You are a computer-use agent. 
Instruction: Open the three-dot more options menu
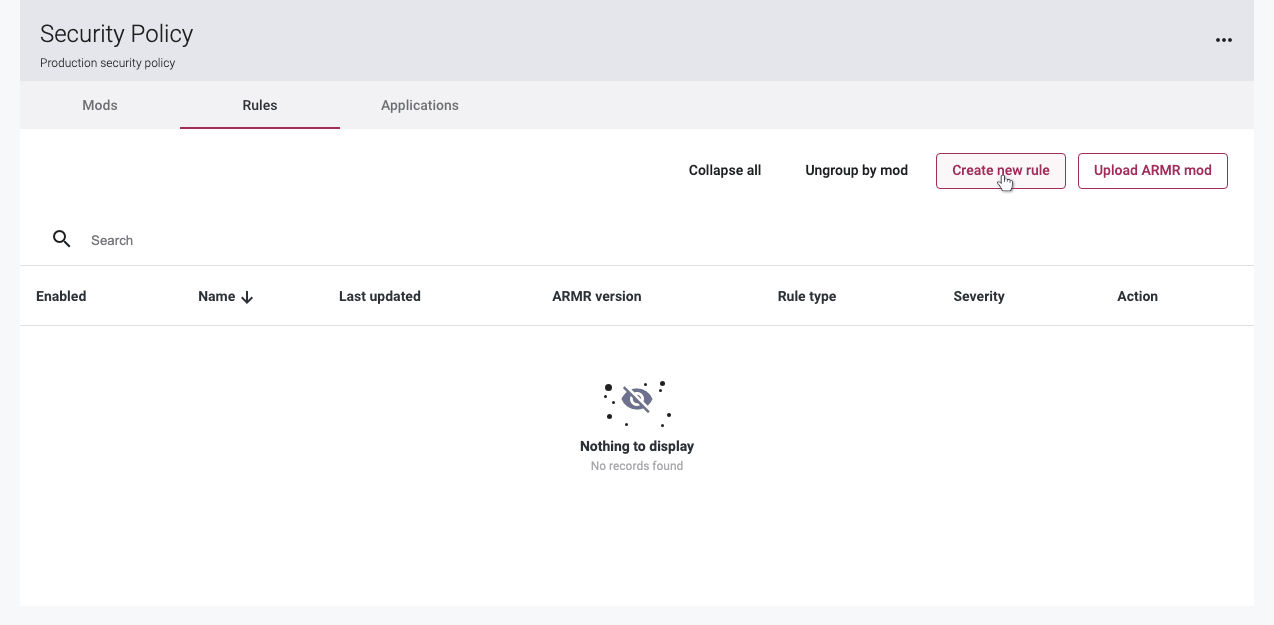click(x=1223, y=40)
